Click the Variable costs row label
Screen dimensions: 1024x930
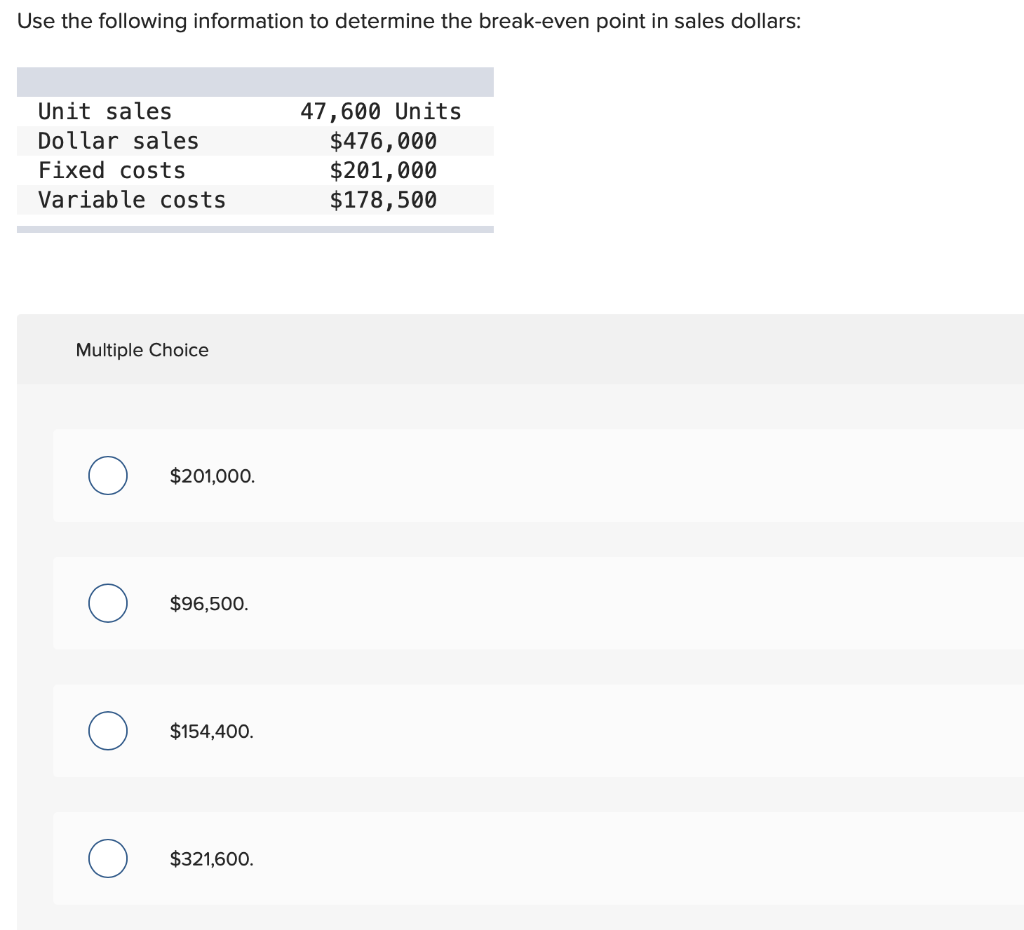132,200
